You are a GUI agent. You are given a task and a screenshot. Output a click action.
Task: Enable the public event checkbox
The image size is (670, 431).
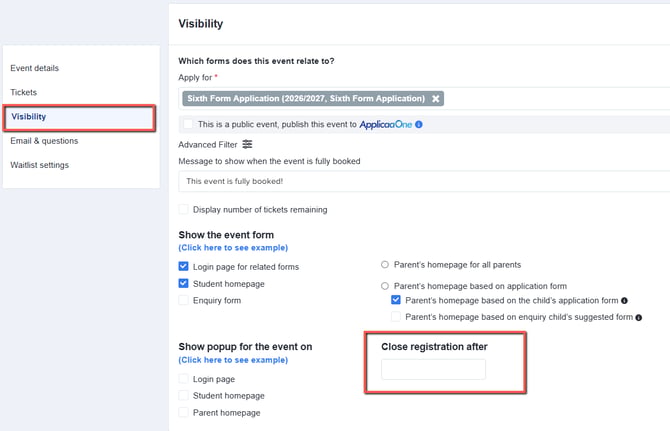(x=188, y=124)
